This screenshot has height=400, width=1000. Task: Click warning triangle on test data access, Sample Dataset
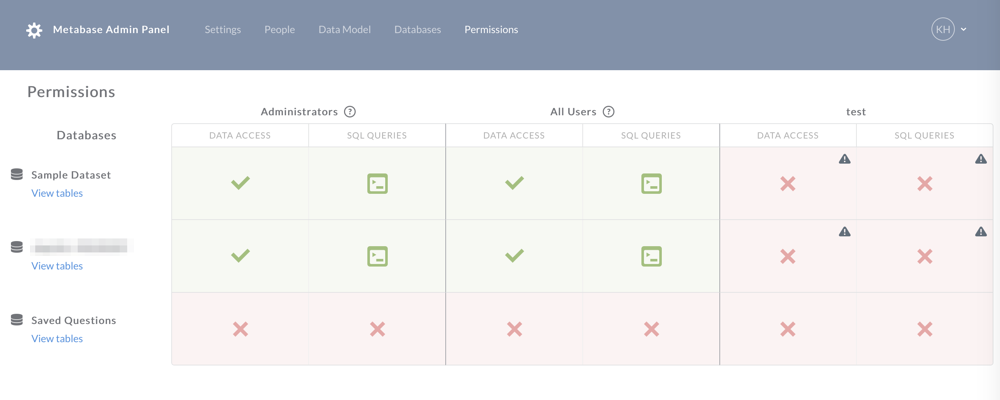(844, 159)
